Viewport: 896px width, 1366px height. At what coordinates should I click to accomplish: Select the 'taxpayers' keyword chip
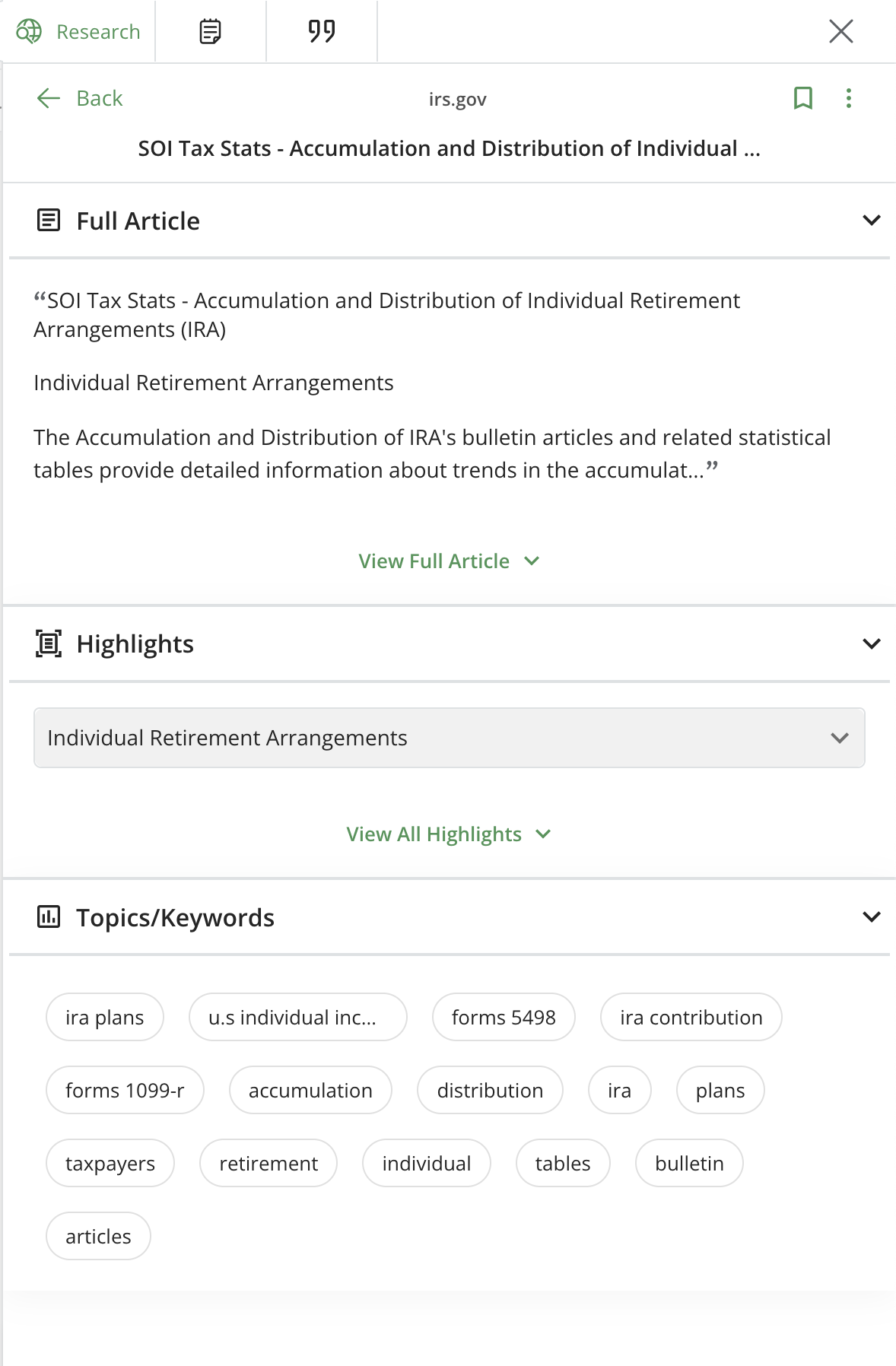(110, 1164)
